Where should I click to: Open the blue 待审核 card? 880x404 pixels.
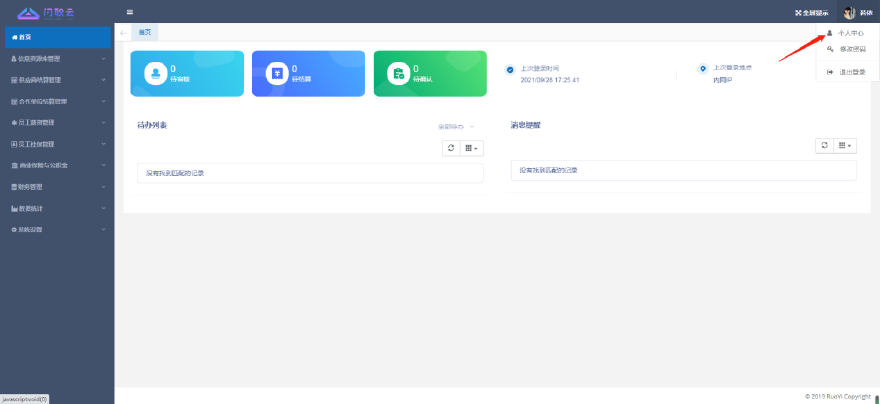[187, 74]
